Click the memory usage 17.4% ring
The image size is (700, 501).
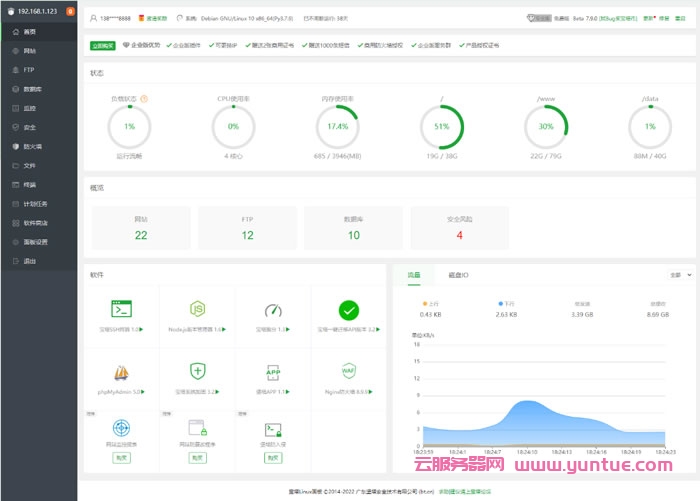pos(338,127)
